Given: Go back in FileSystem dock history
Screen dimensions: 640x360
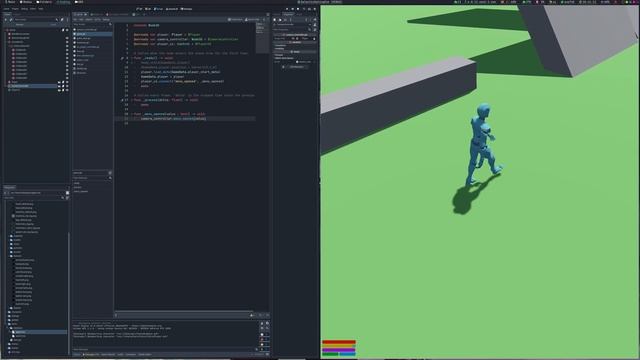Looking at the screenshot, I should tap(4, 193).
